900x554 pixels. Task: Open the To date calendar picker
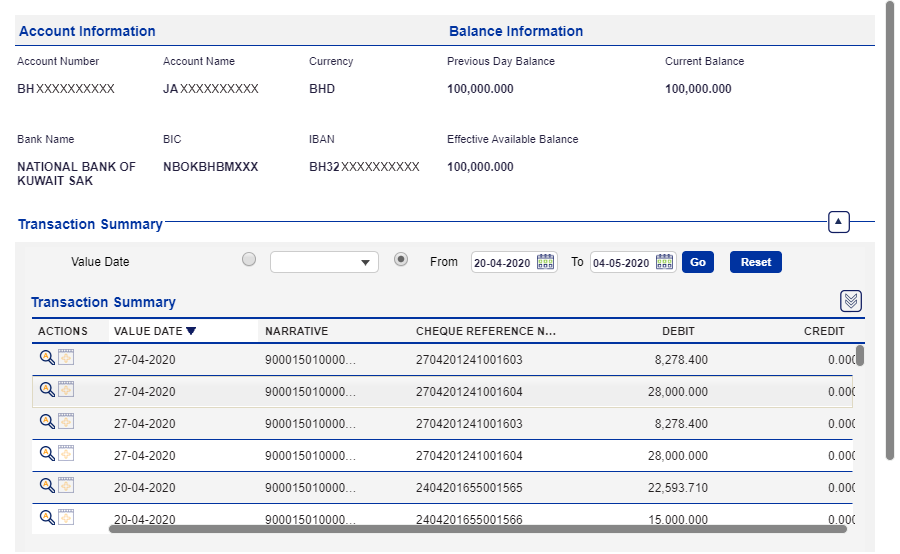[x=665, y=262]
